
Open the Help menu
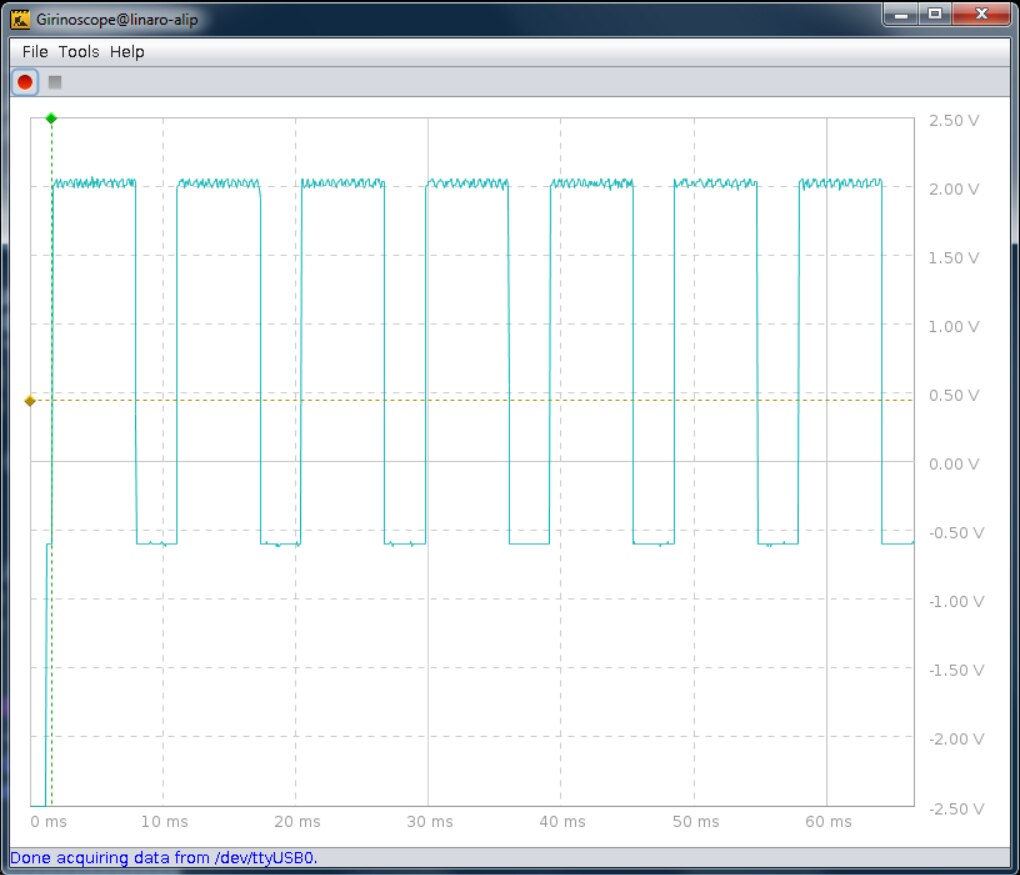click(x=127, y=52)
